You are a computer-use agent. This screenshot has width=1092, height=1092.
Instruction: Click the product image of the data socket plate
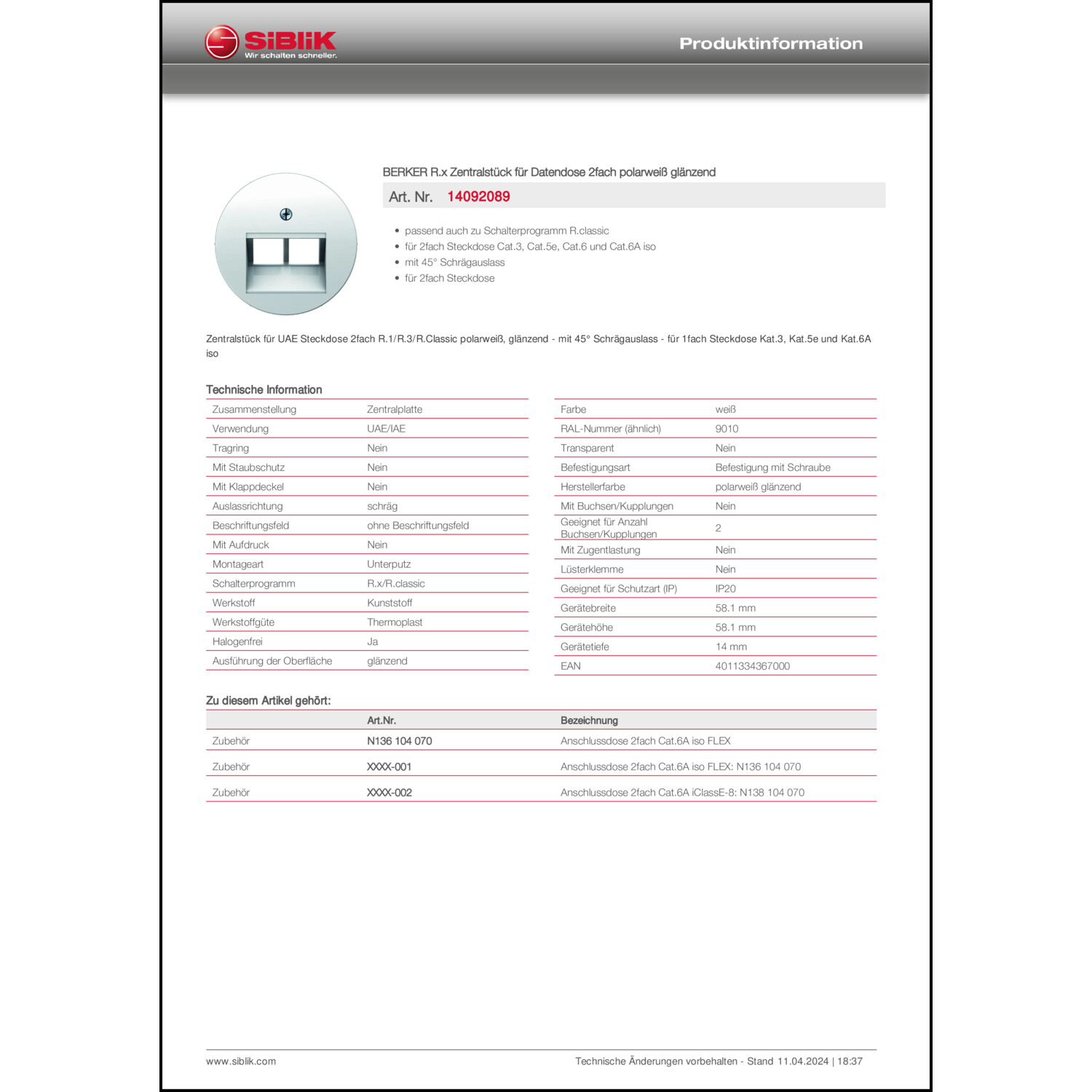[286, 244]
